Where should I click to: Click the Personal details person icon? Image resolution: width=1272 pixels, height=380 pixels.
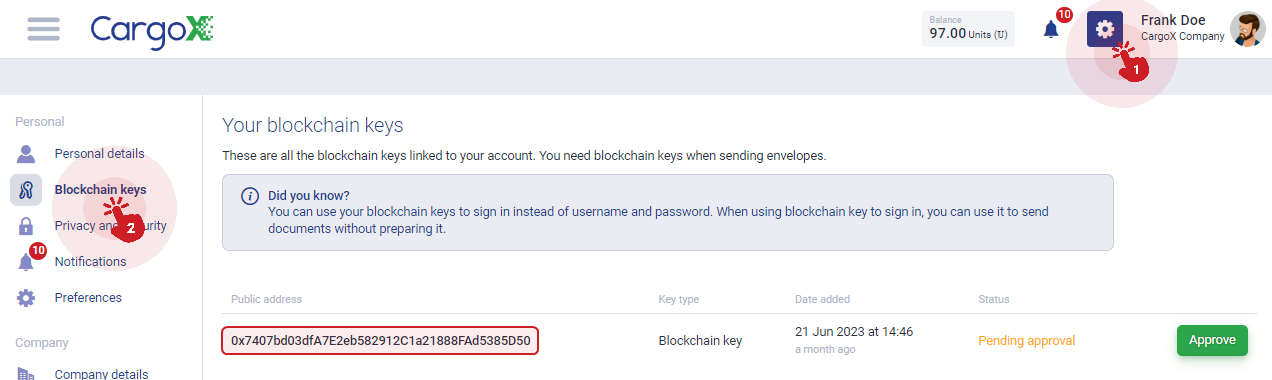26,153
